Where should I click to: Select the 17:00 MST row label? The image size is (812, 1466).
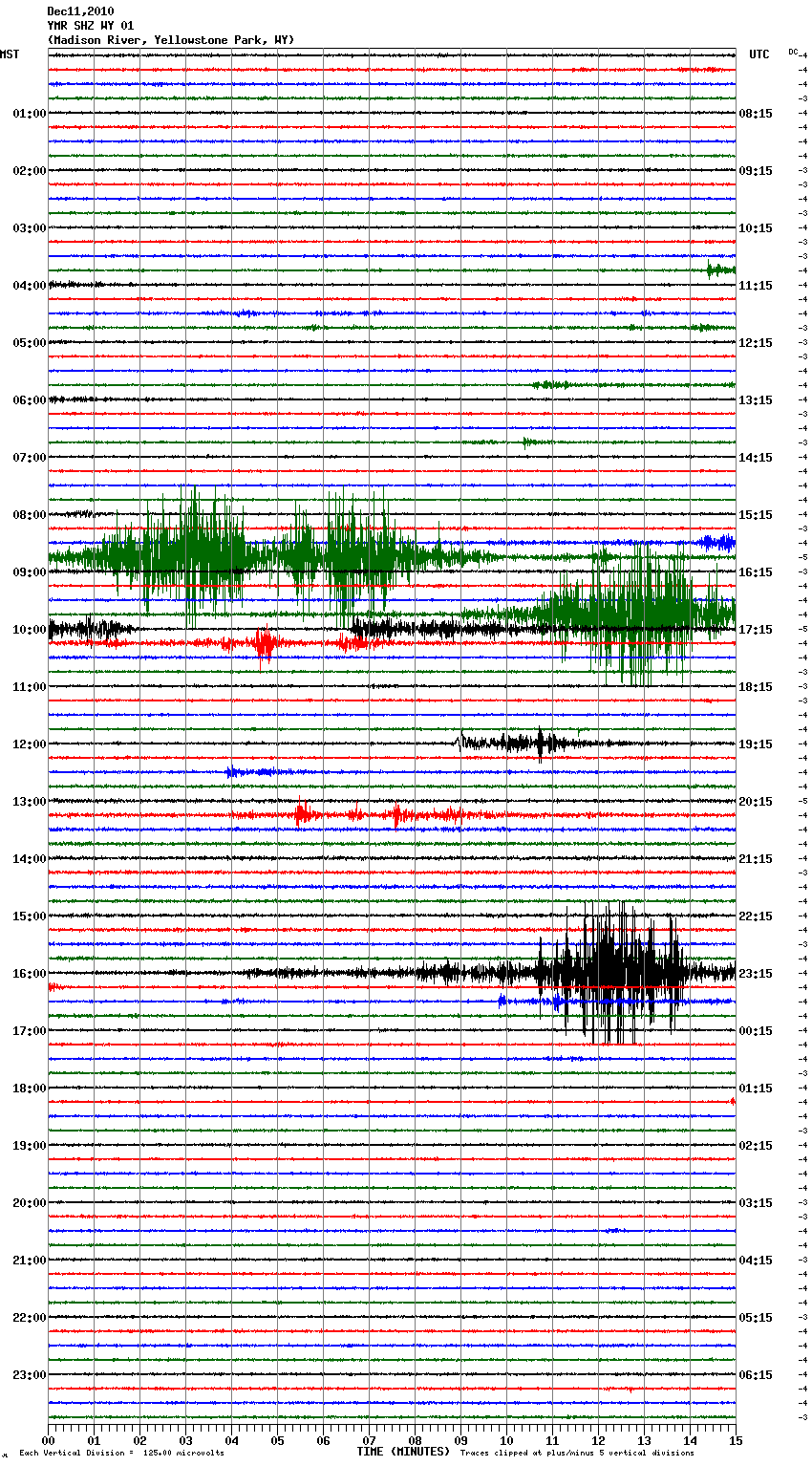coord(29,1031)
